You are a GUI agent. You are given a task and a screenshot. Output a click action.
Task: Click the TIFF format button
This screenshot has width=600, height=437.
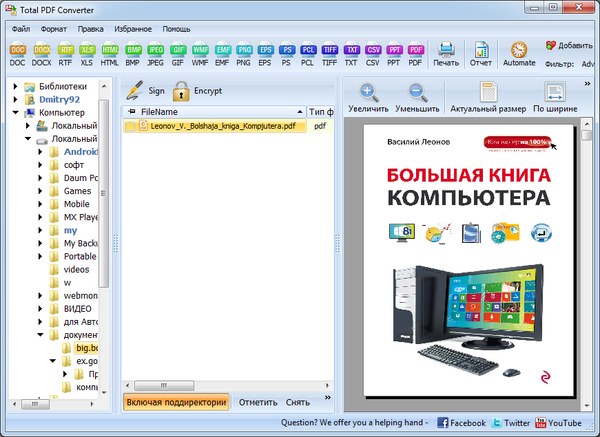[330, 53]
